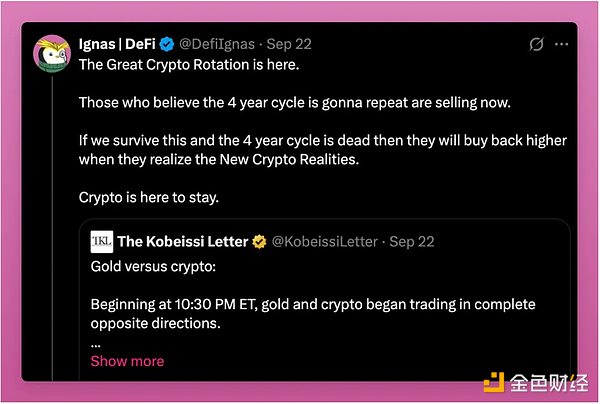This screenshot has width=600, height=404.
Task: Click The Kobeissi Letter TKL avatar
Action: tap(102, 242)
